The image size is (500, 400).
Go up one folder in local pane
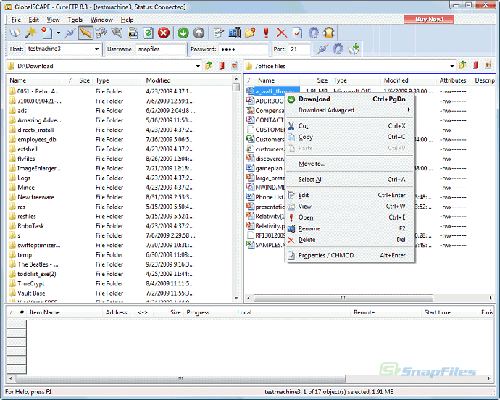pyautogui.click(x=209, y=66)
